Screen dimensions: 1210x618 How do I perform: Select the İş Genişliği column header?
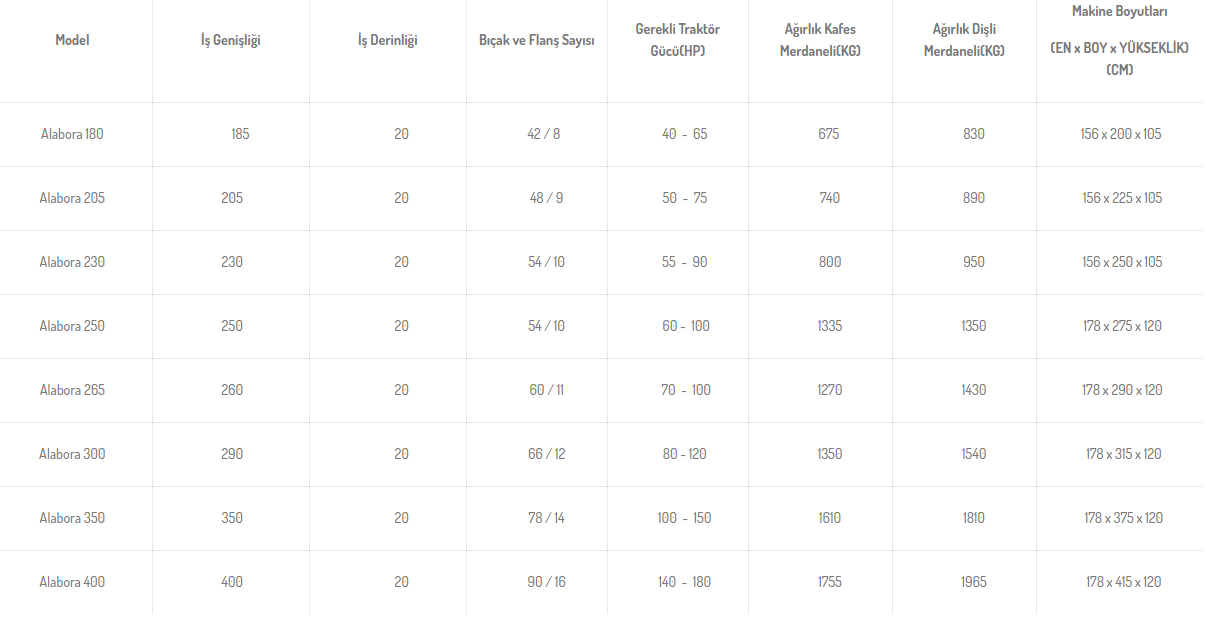point(231,41)
